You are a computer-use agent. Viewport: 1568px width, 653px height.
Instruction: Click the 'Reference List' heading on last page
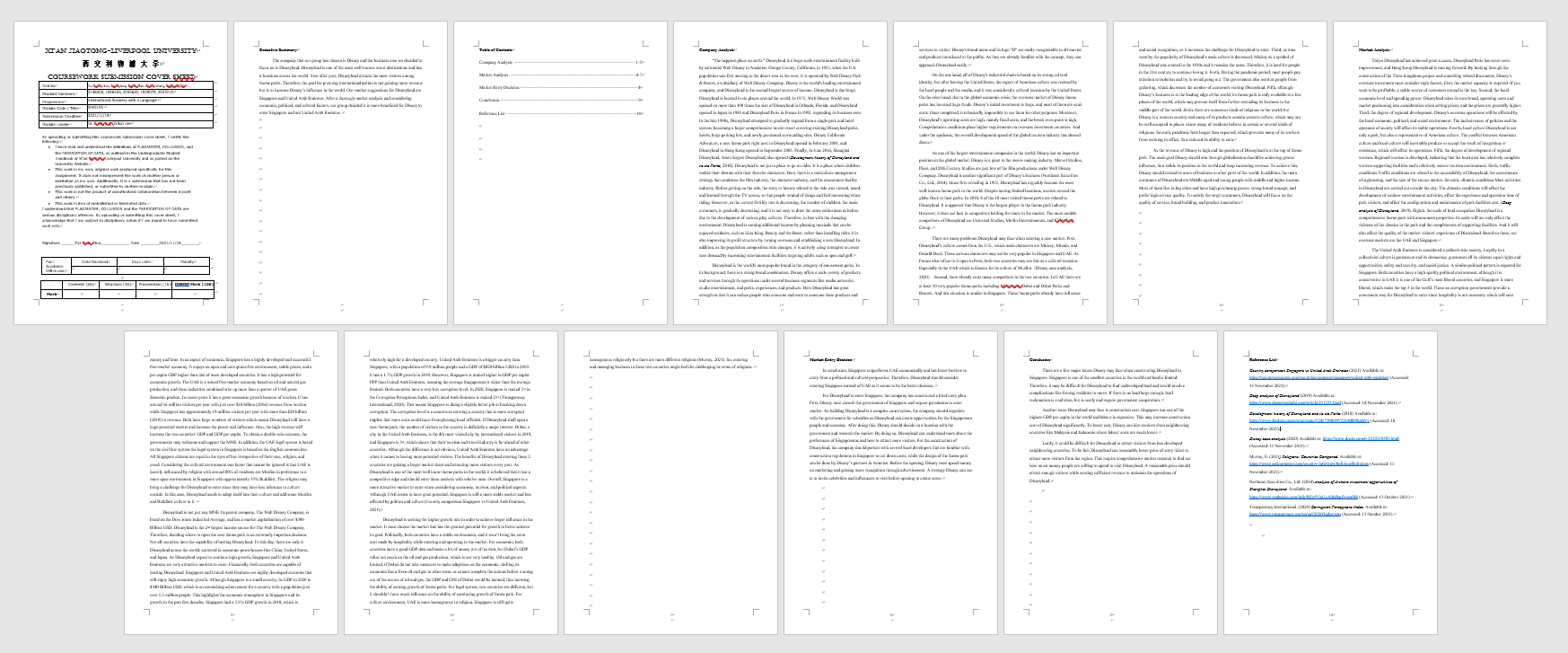pyautogui.click(x=1264, y=359)
